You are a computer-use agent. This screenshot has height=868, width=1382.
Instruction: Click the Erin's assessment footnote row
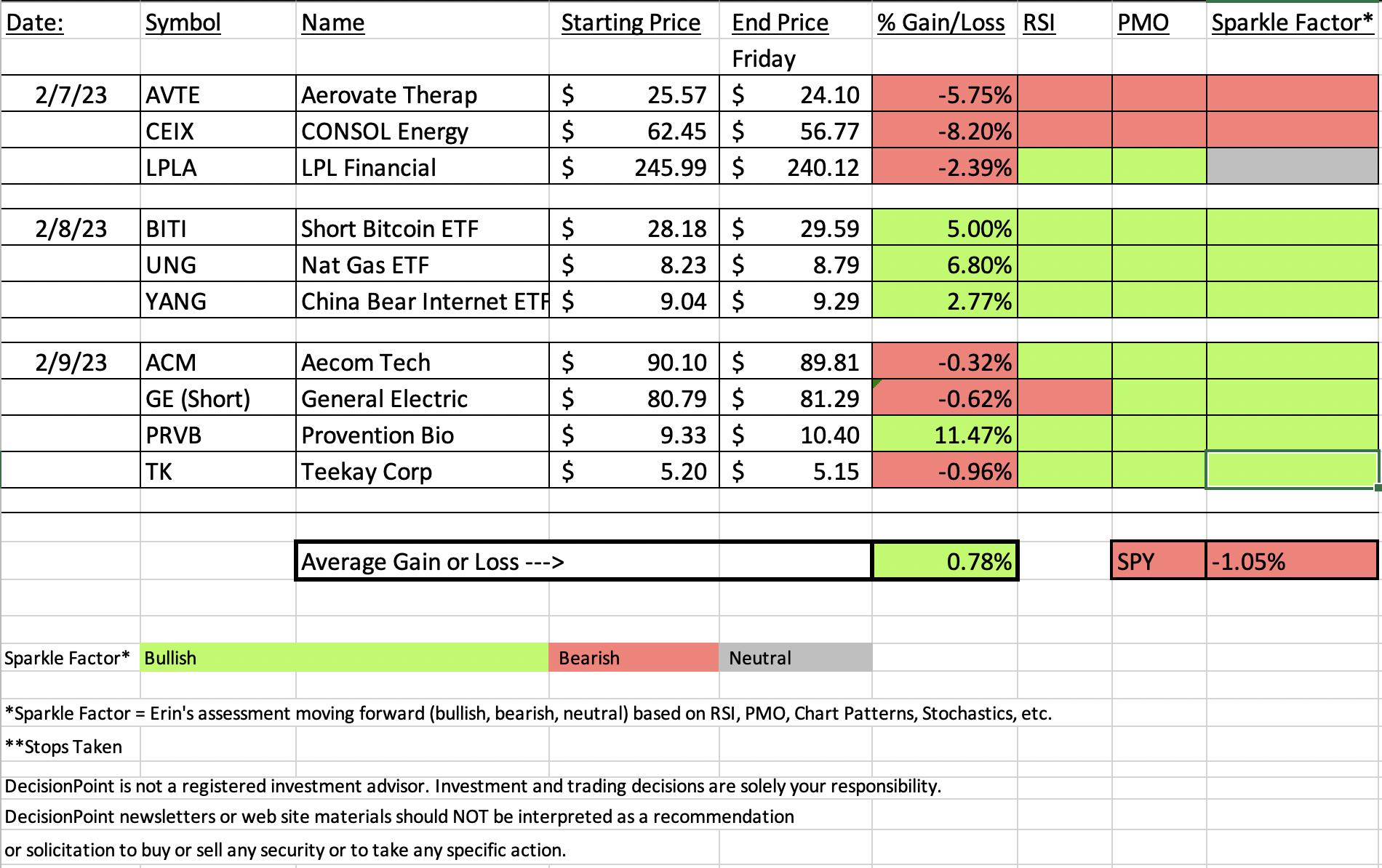tap(528, 713)
